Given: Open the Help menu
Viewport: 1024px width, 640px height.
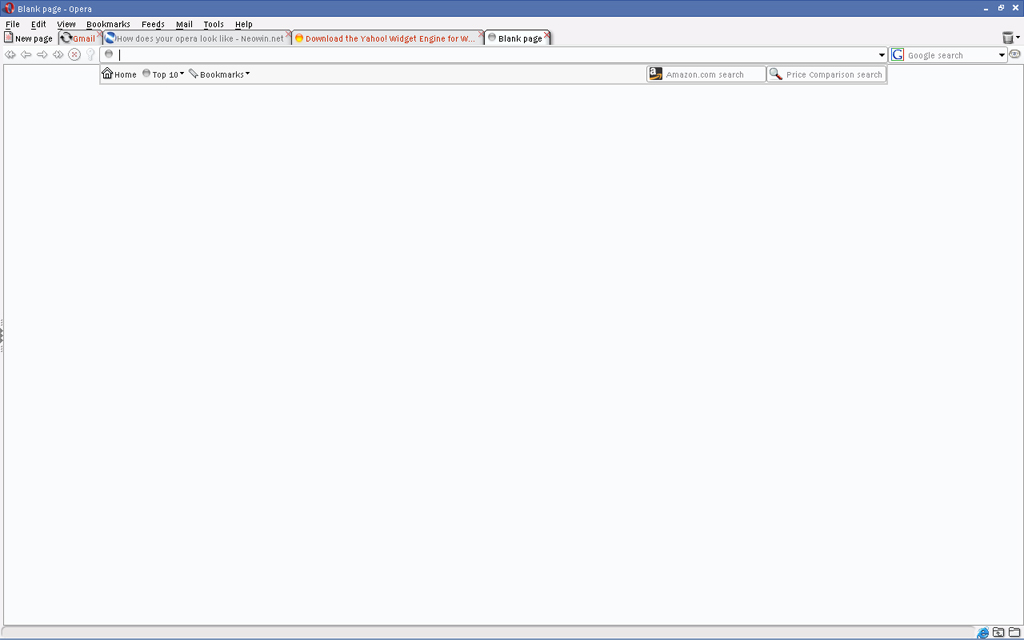Looking at the screenshot, I should pyautogui.click(x=244, y=24).
